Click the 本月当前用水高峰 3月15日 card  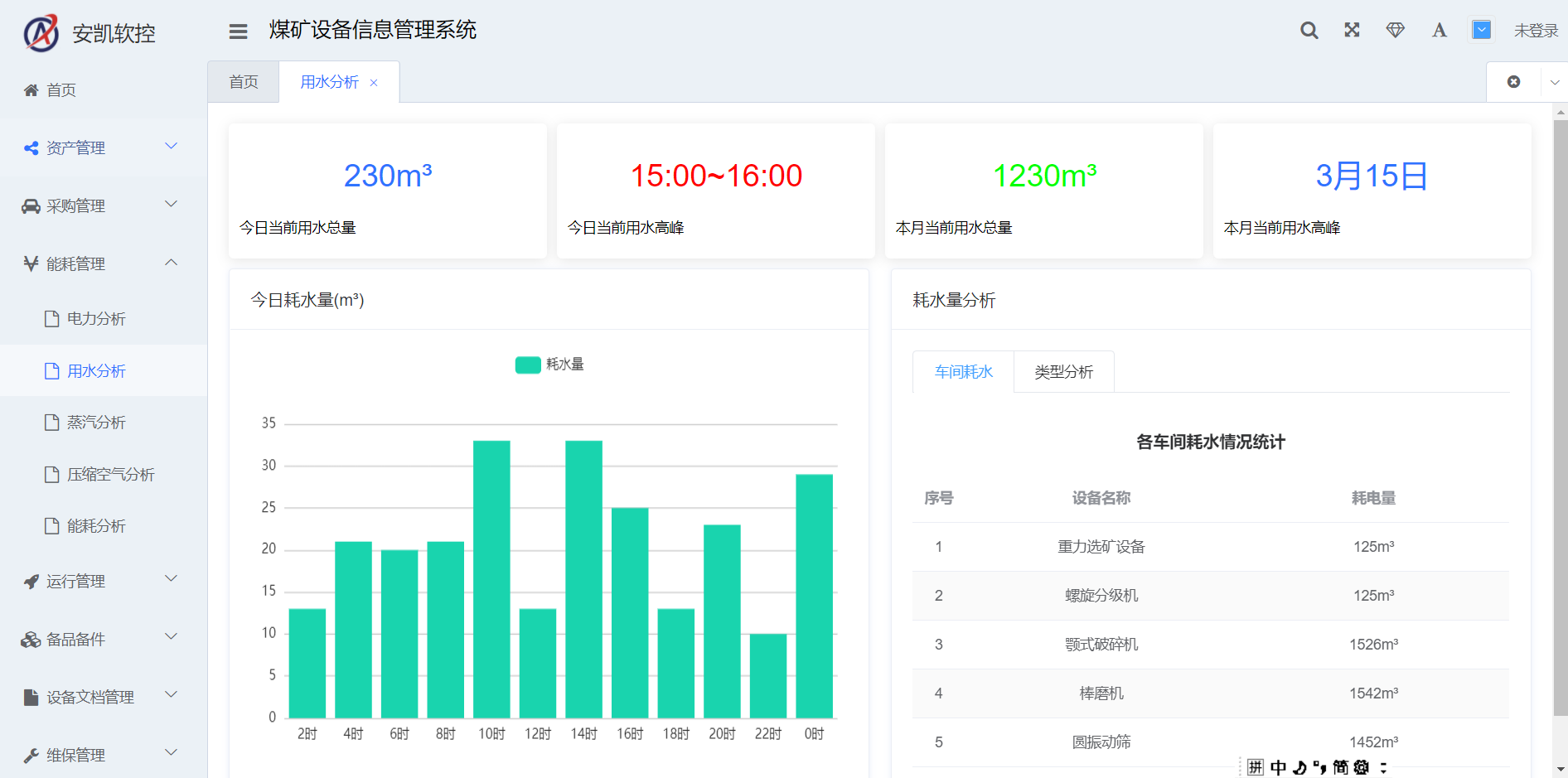coord(1372,191)
